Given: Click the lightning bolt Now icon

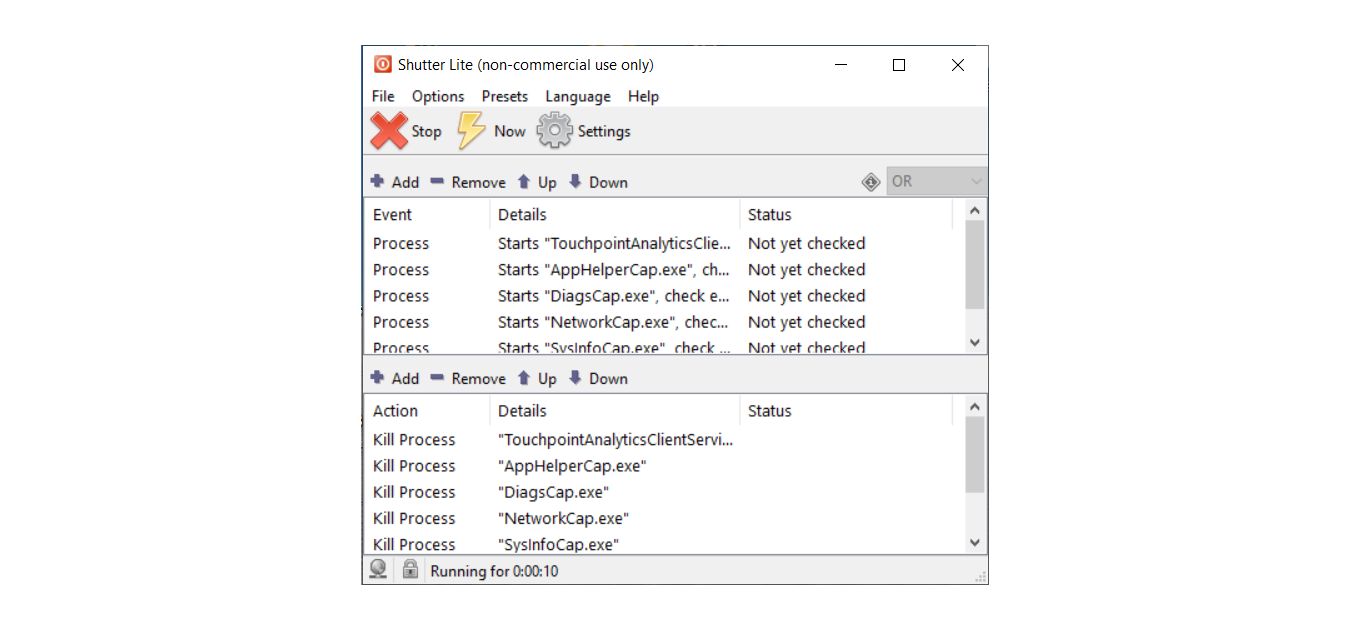Looking at the screenshot, I should pos(471,131).
